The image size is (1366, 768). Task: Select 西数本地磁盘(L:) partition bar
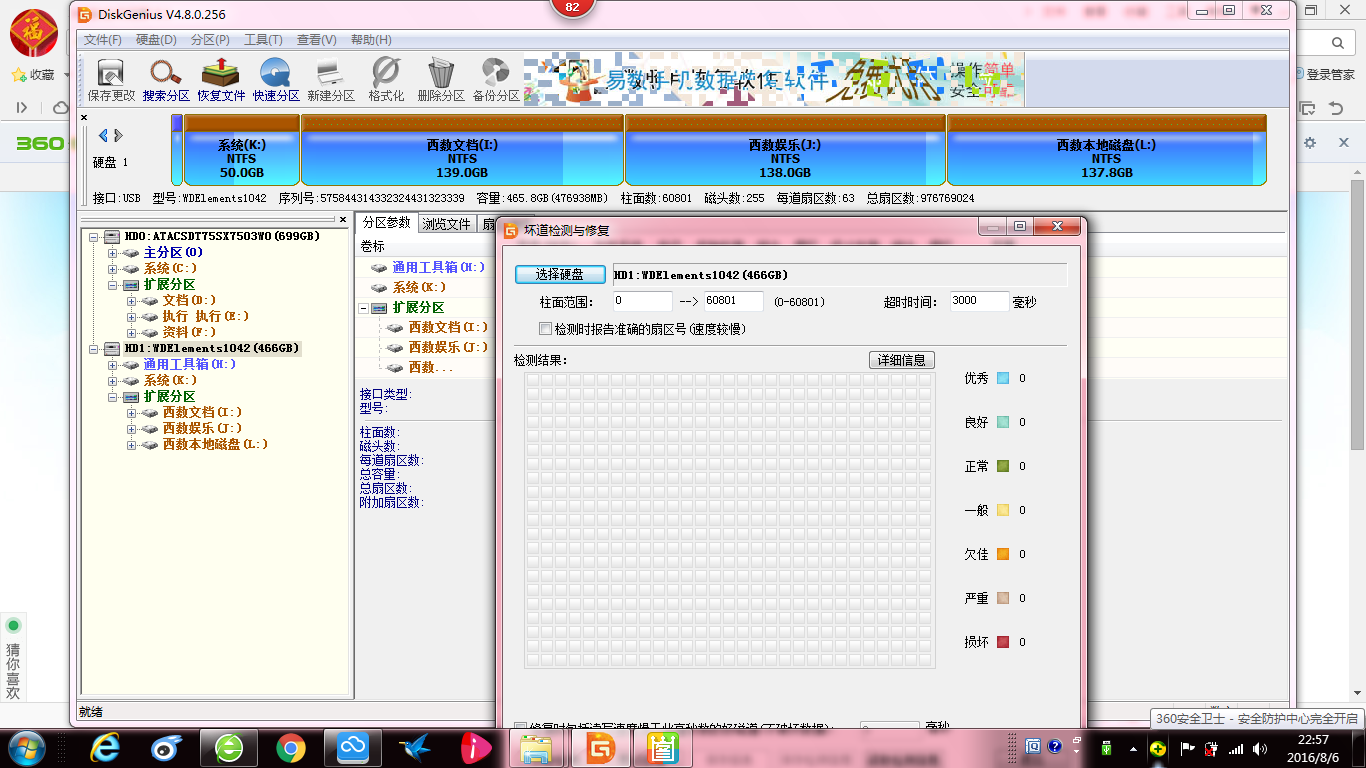click(x=1107, y=150)
